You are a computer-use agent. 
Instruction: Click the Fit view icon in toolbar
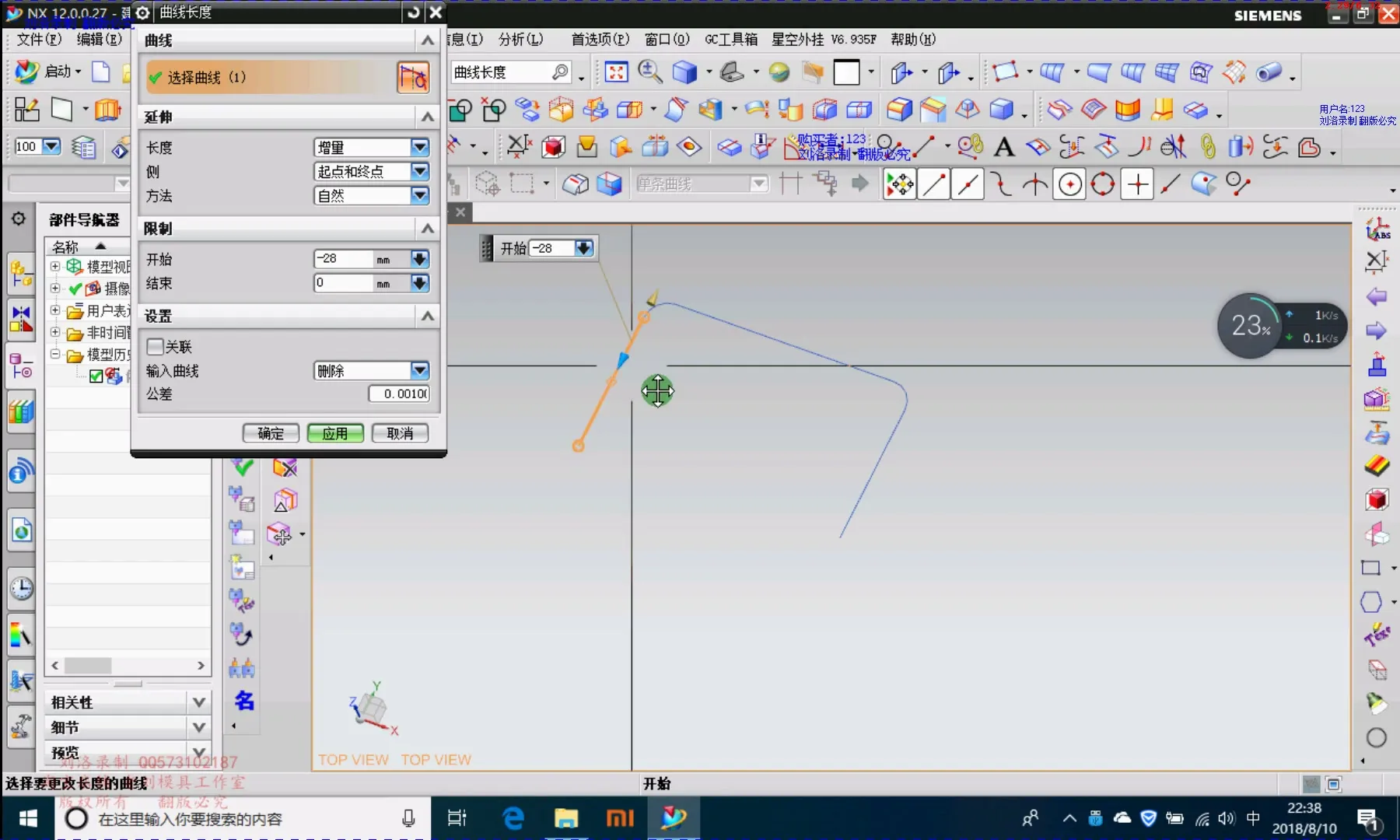(x=616, y=72)
